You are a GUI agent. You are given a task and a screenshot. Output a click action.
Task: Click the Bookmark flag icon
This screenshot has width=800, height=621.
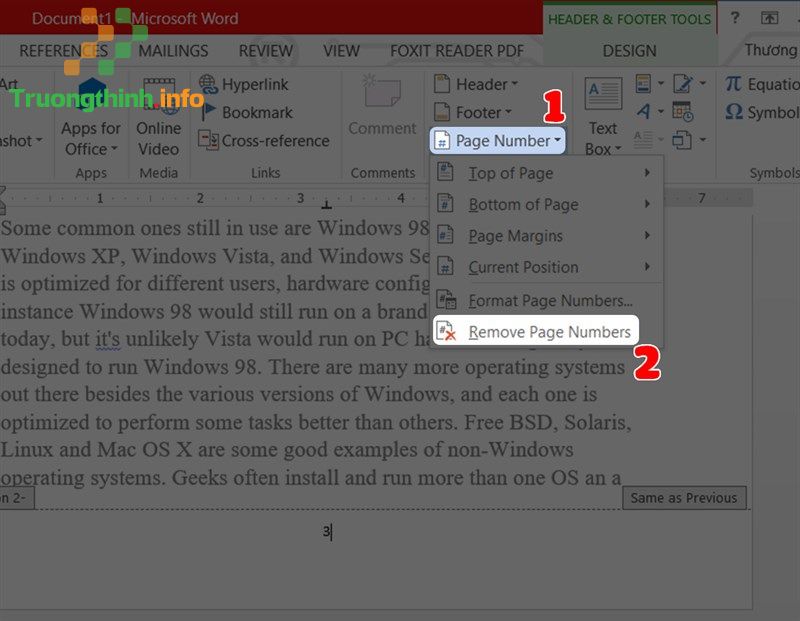pos(208,112)
